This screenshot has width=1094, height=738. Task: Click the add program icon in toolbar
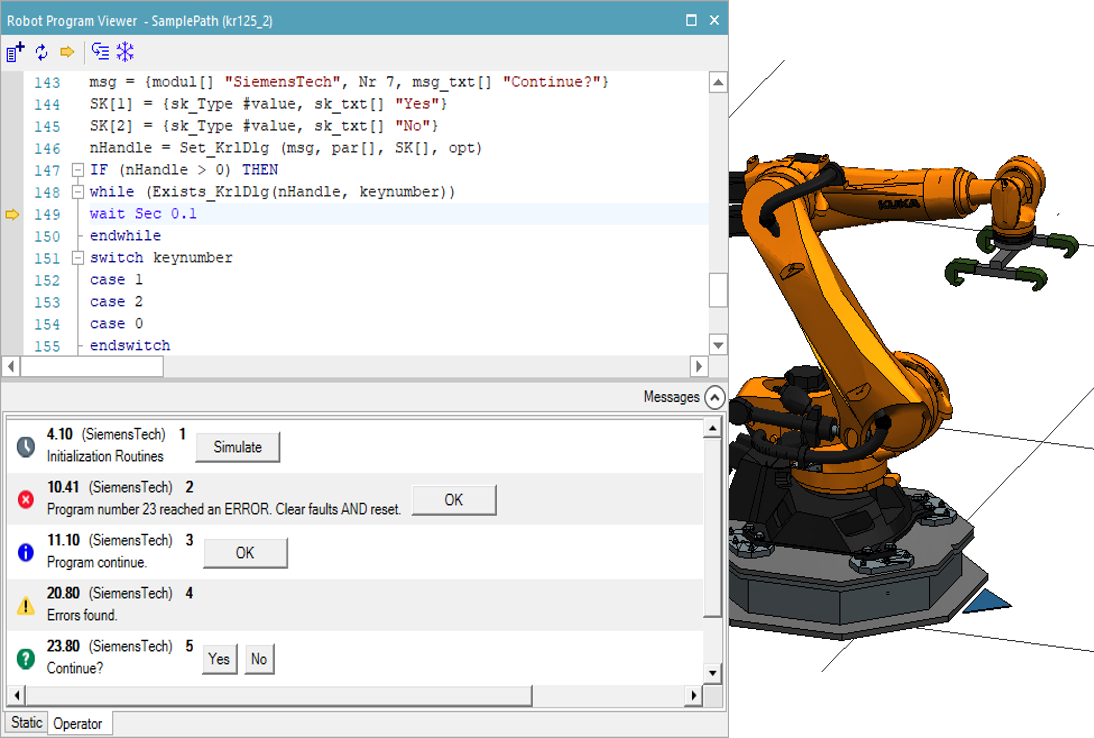click(x=15, y=52)
